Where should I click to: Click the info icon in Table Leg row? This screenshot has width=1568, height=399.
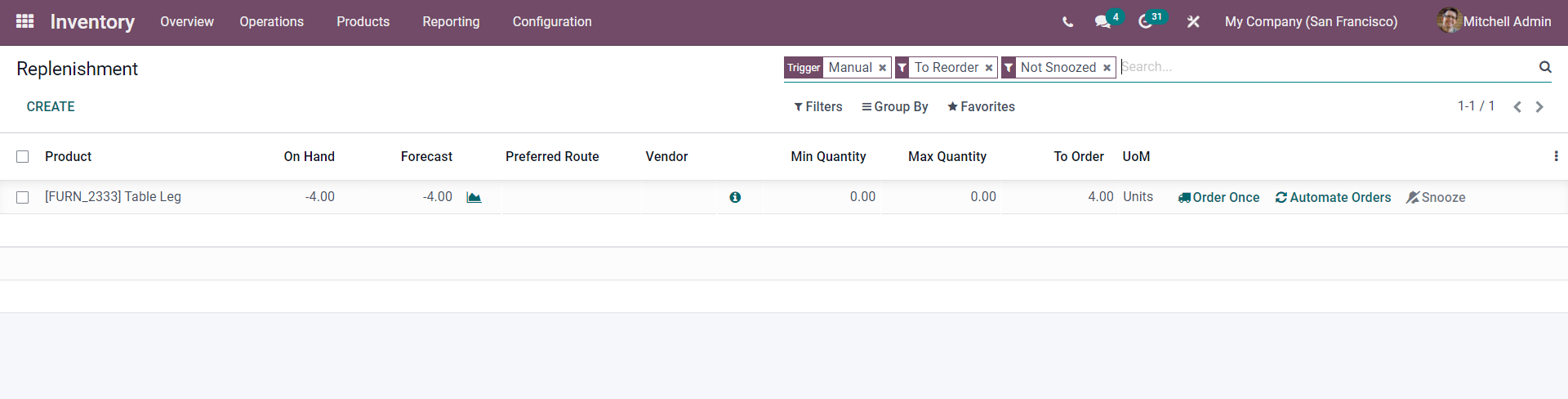tap(735, 197)
